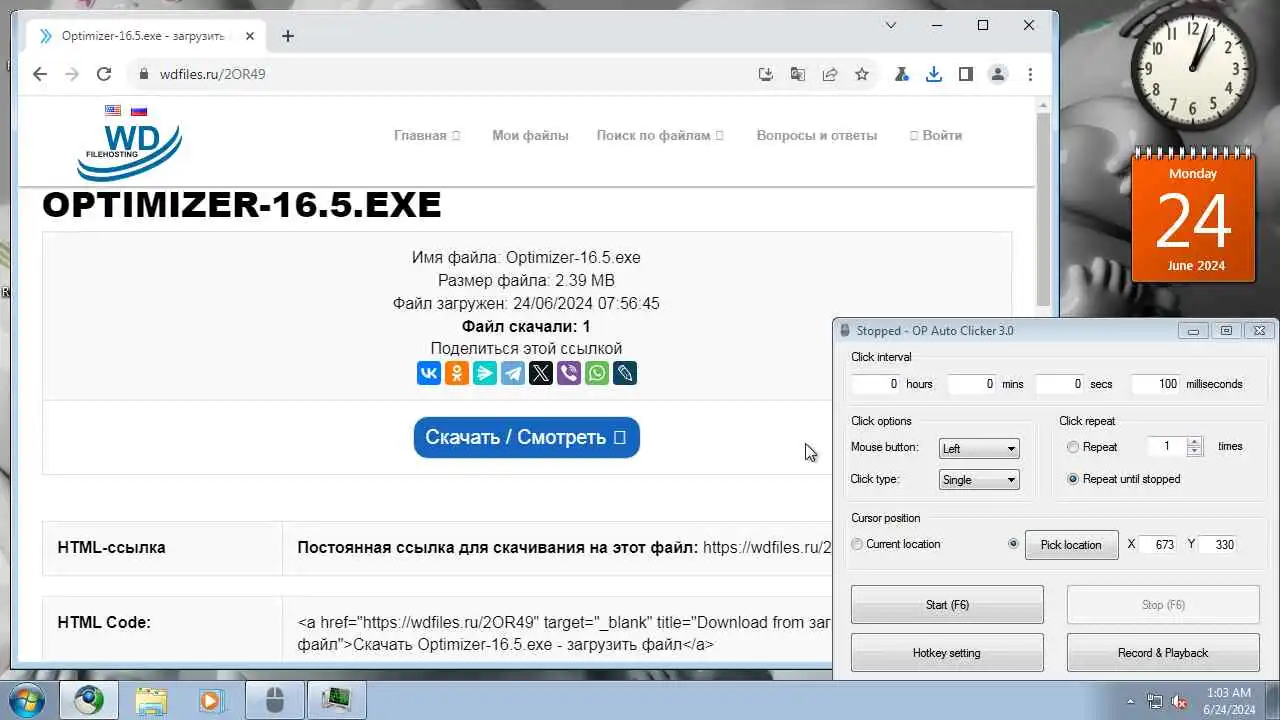Screen dimensions: 1280x720
Task: Open Windows Media Player from taskbar
Action: point(211,700)
